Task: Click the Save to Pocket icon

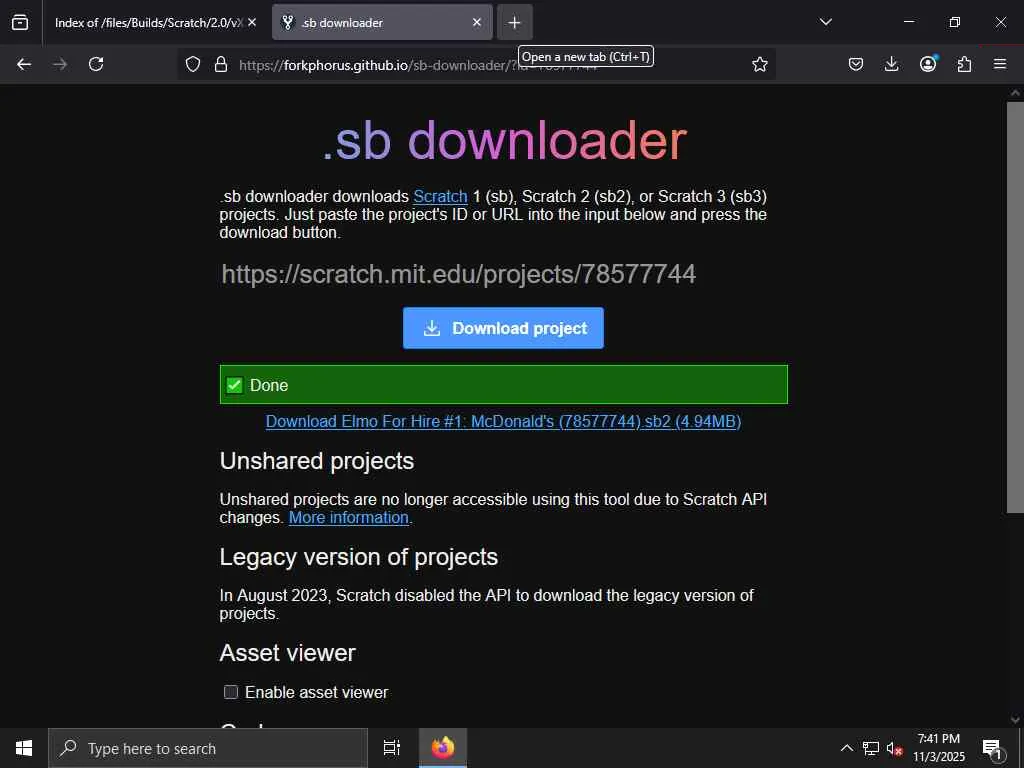Action: tap(856, 64)
